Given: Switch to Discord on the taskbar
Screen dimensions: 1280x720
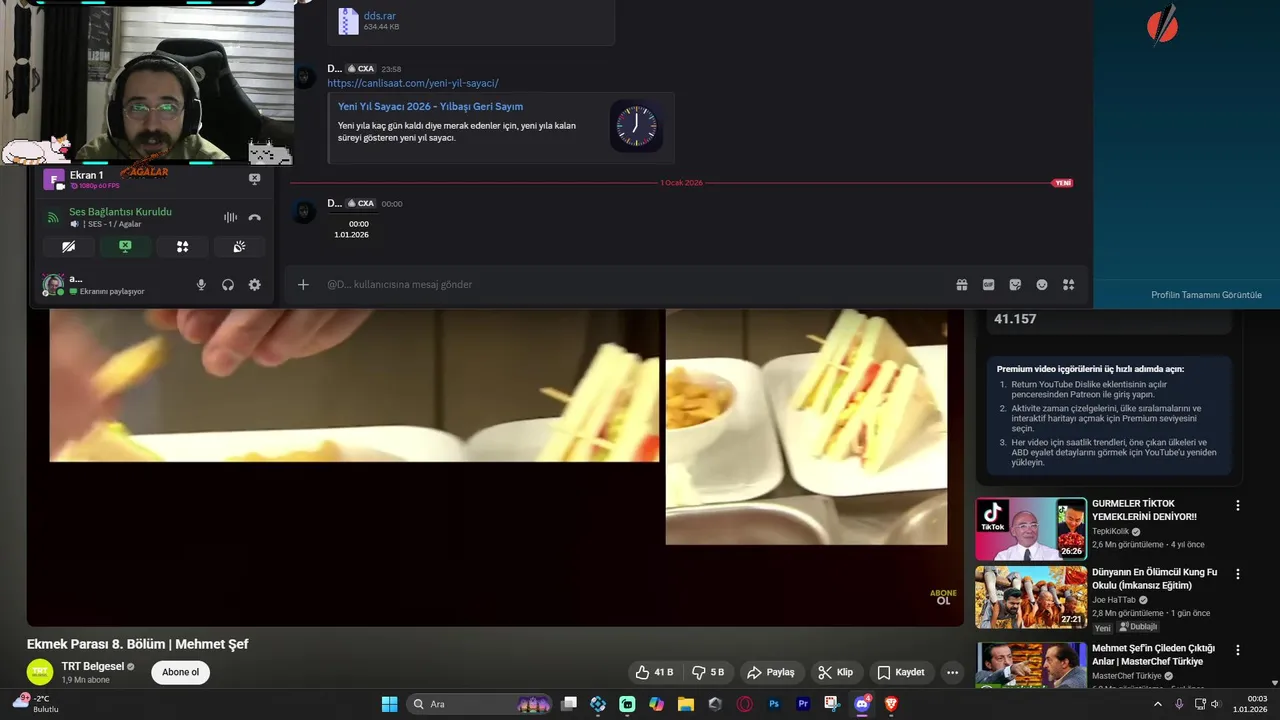Looking at the screenshot, I should click(x=862, y=704).
